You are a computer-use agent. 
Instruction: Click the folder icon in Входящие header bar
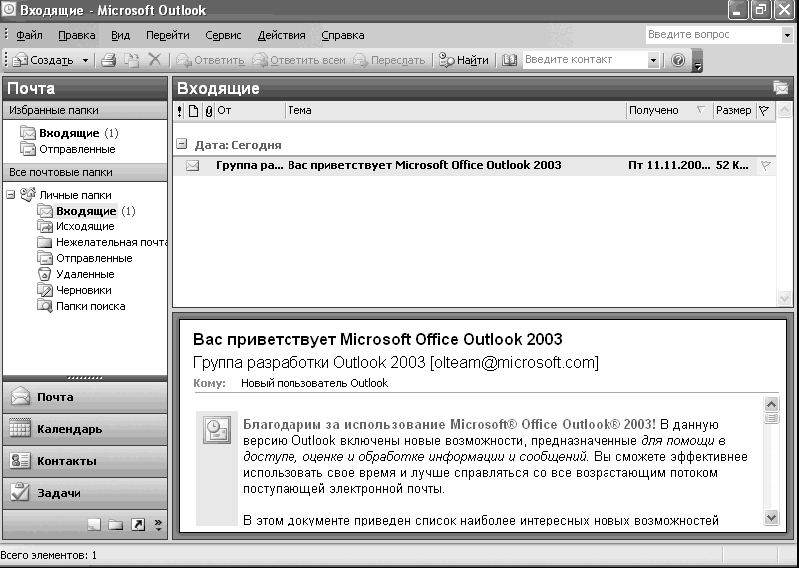[x=780, y=88]
